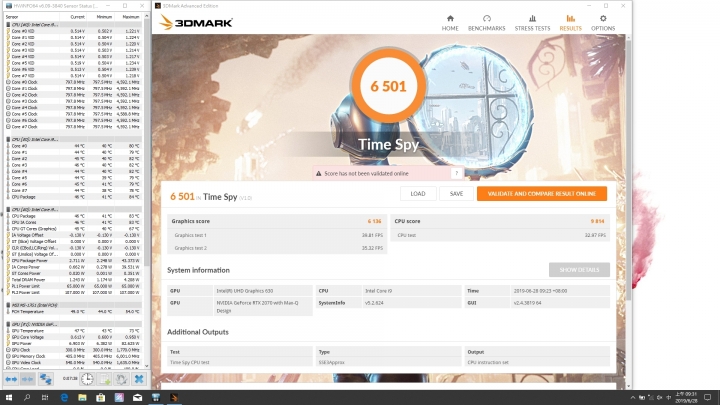Click the CPU score value 9 814
Image resolution: width=720 pixels, height=405 pixels.
click(597, 221)
